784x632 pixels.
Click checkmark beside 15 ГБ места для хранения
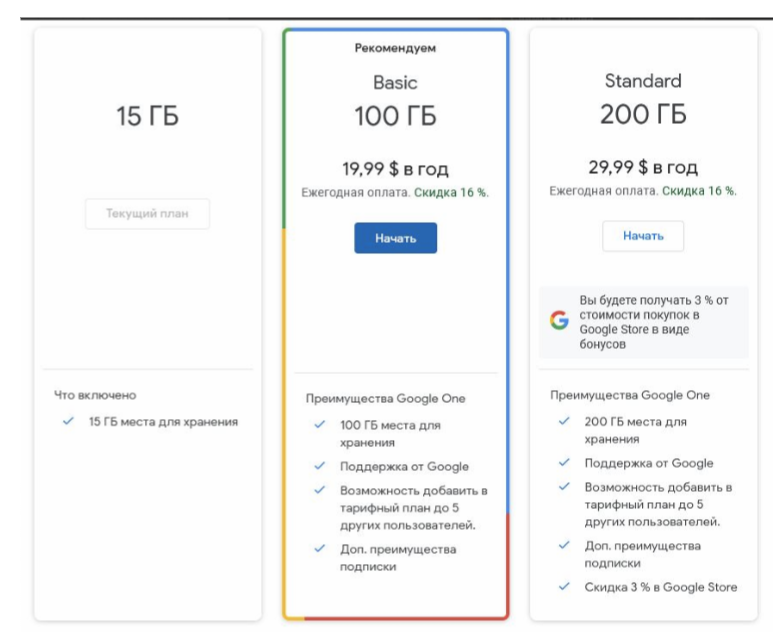[x=68, y=421]
